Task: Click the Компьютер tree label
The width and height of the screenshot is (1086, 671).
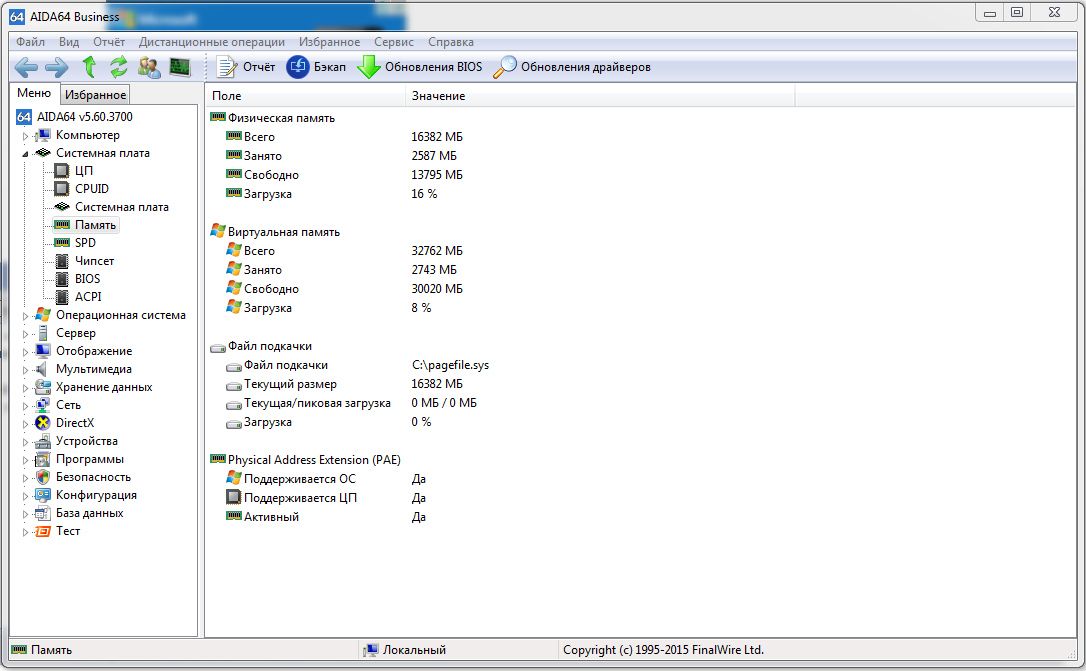Action: (x=88, y=135)
